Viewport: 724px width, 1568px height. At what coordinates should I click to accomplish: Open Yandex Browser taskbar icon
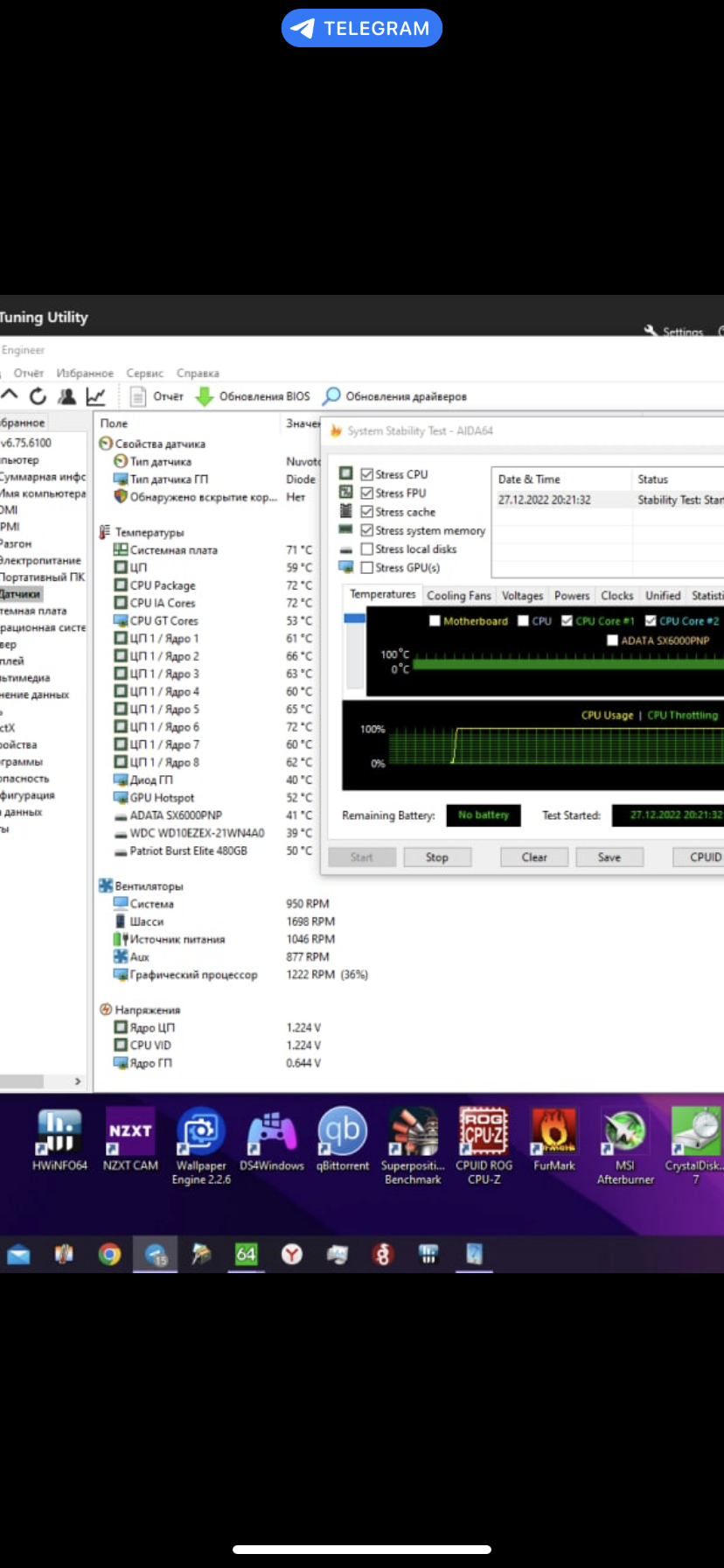[x=292, y=1255]
